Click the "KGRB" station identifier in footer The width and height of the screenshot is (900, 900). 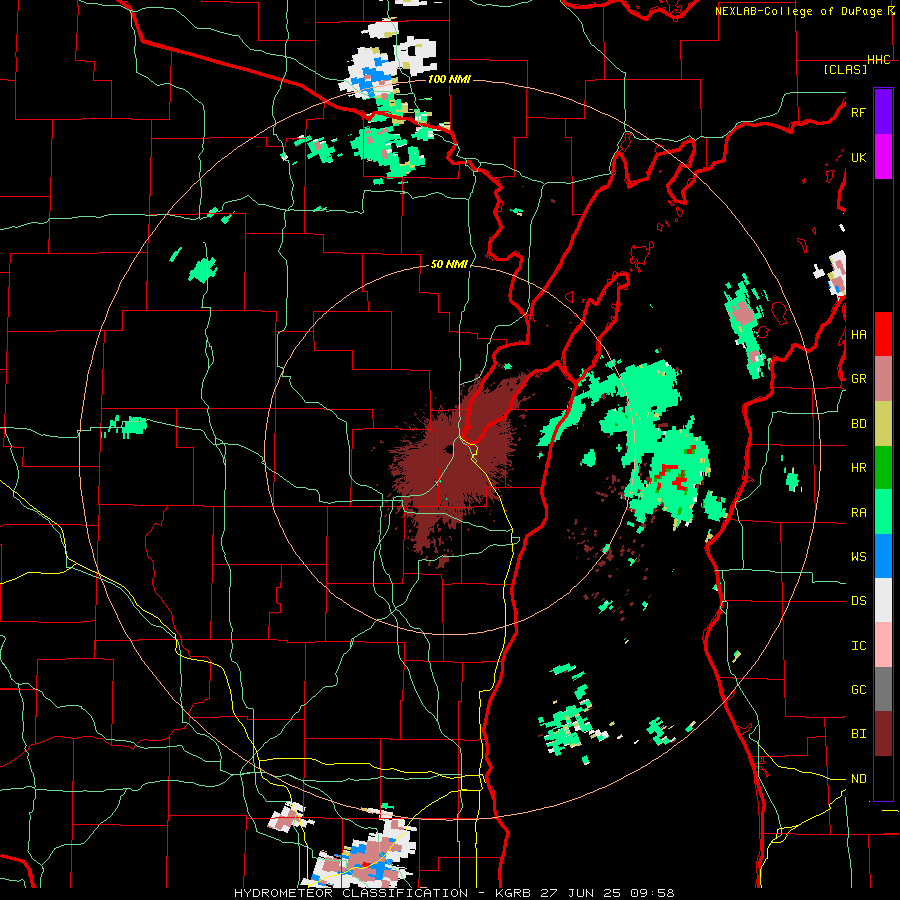click(x=511, y=893)
